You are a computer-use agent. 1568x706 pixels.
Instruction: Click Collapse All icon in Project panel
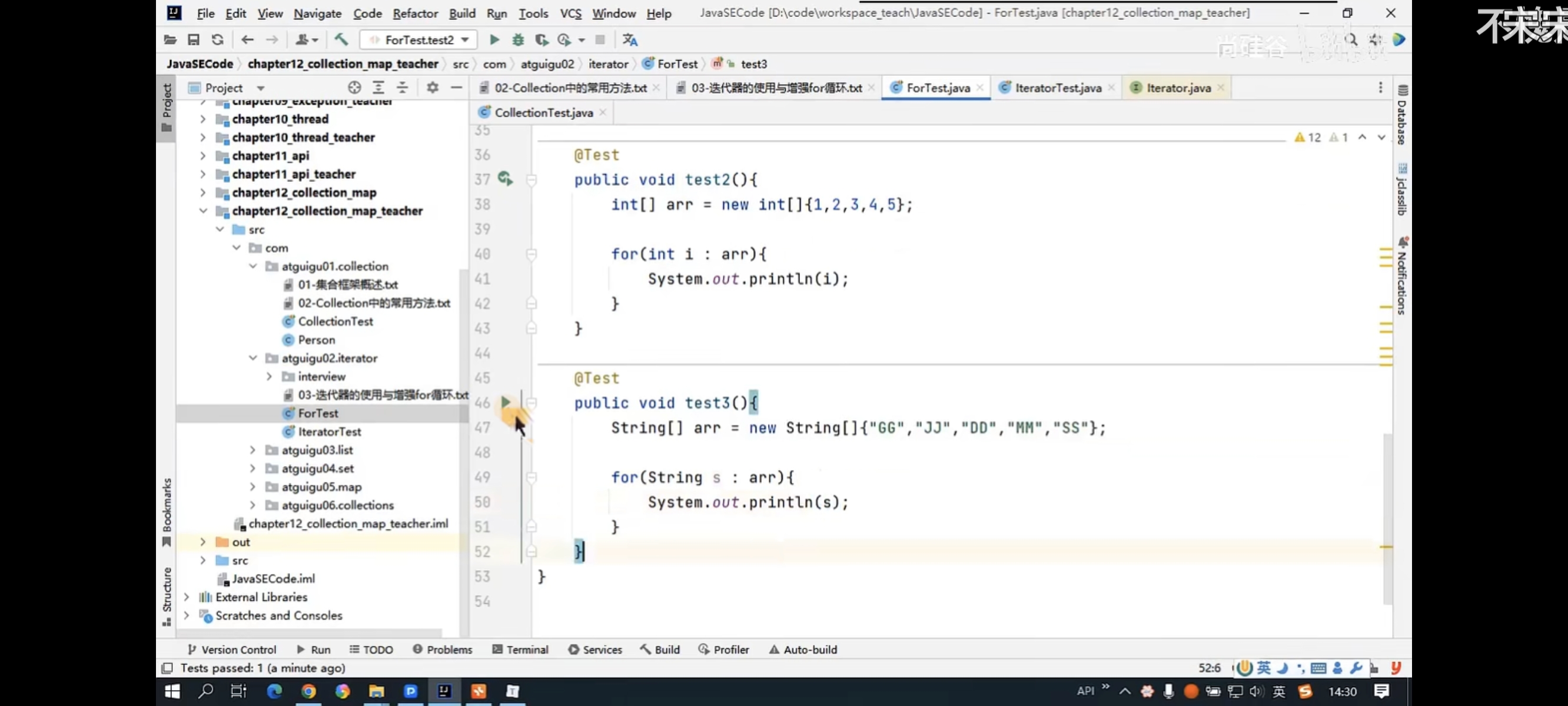(x=403, y=88)
